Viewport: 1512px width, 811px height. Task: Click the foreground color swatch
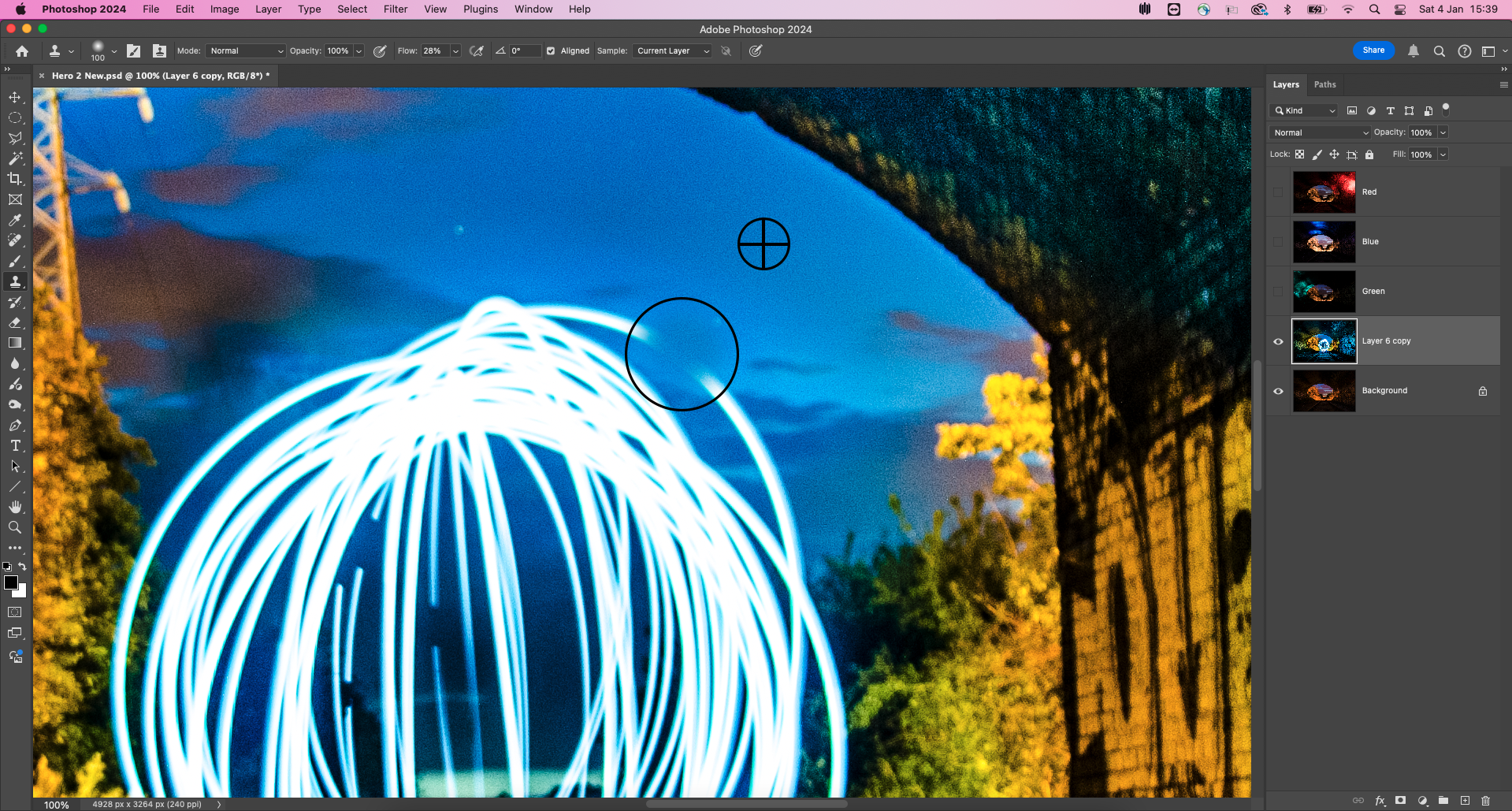tap(10, 582)
